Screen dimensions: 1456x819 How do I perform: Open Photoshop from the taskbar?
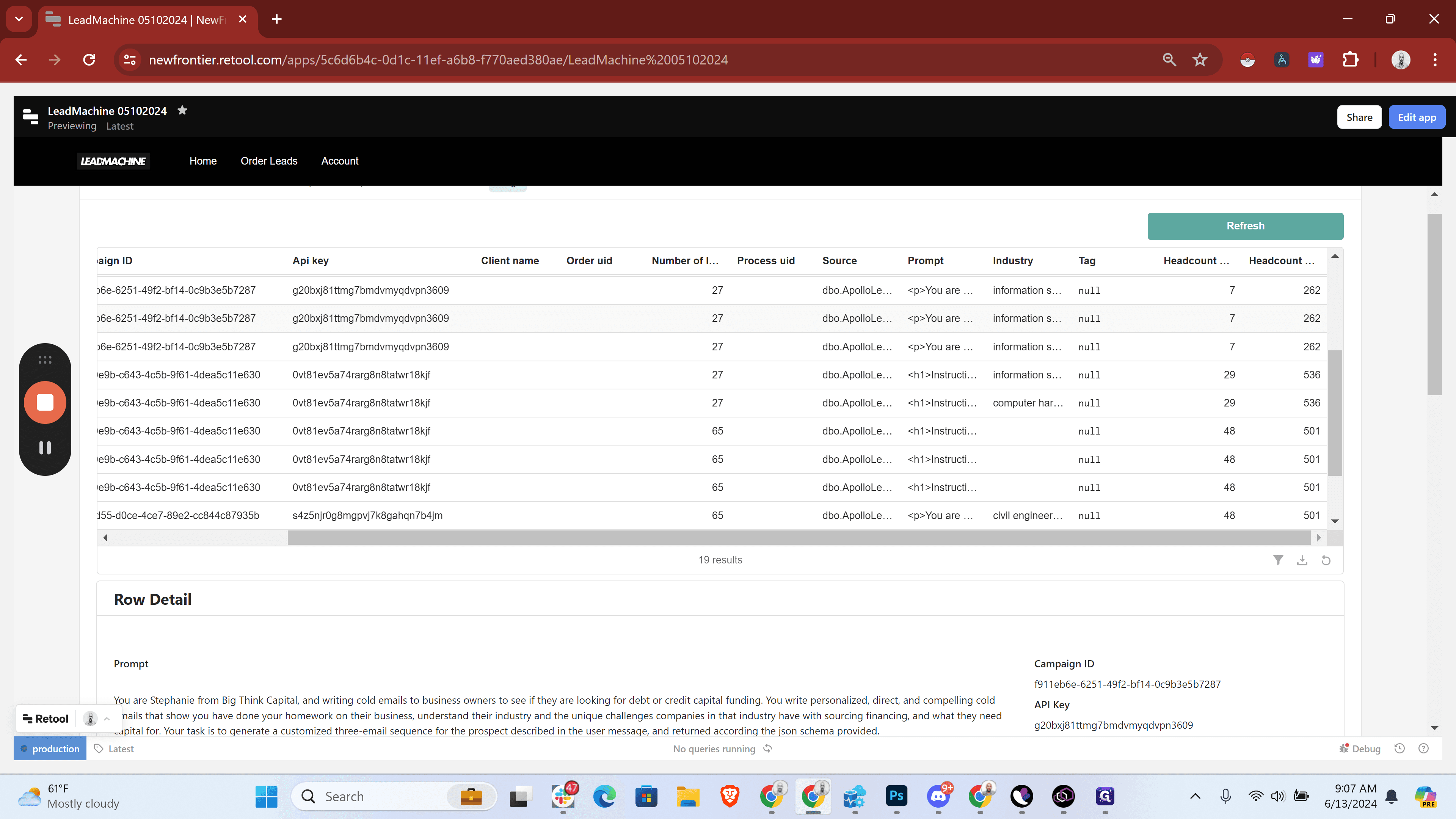click(x=896, y=796)
